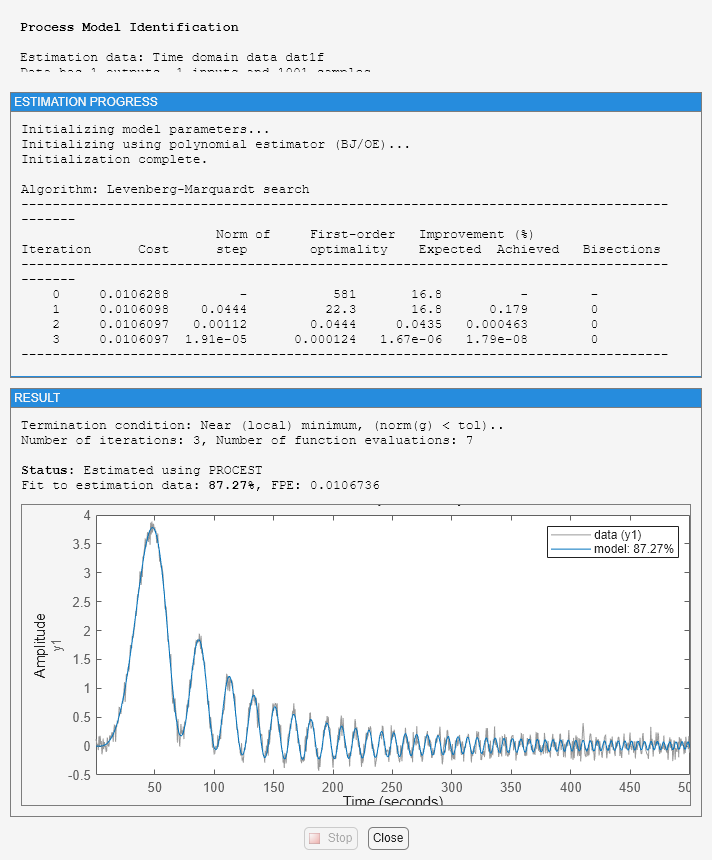Click the first response peak near 50 seconds
Image resolution: width=712 pixels, height=860 pixels.
pyautogui.click(x=152, y=527)
